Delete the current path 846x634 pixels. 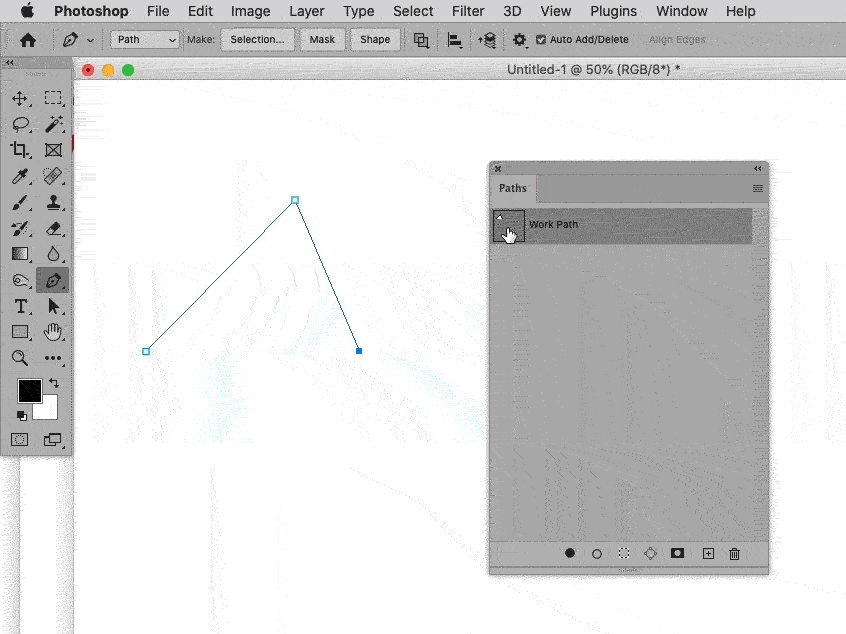click(734, 554)
